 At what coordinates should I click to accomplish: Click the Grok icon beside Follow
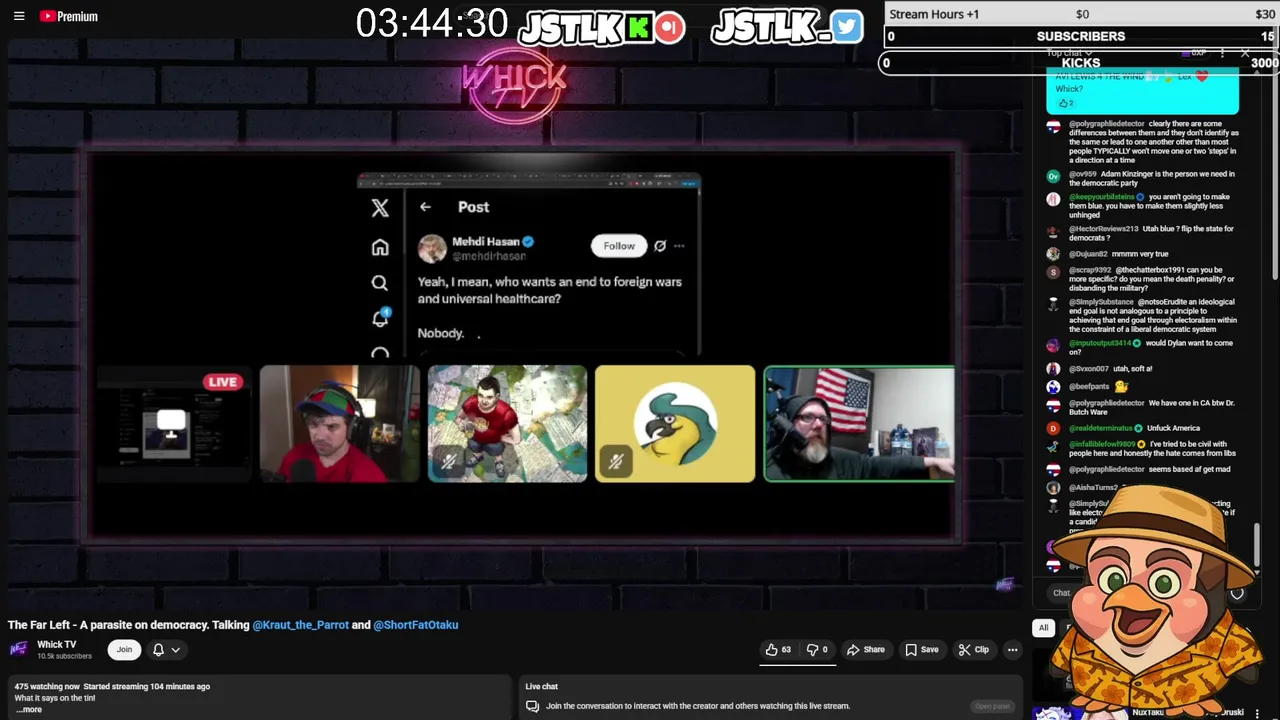(x=660, y=246)
